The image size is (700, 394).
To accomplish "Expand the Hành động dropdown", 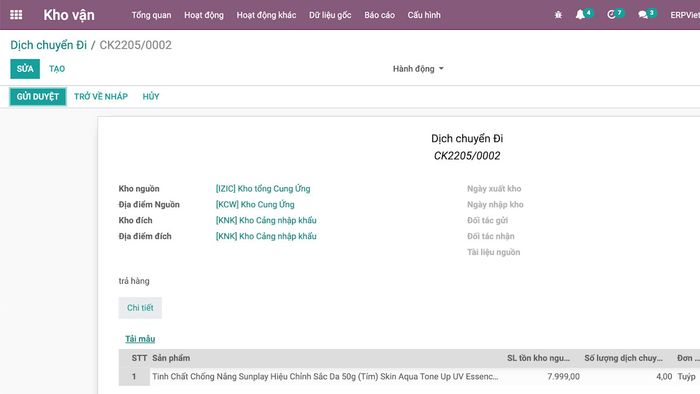I will (x=418, y=69).
